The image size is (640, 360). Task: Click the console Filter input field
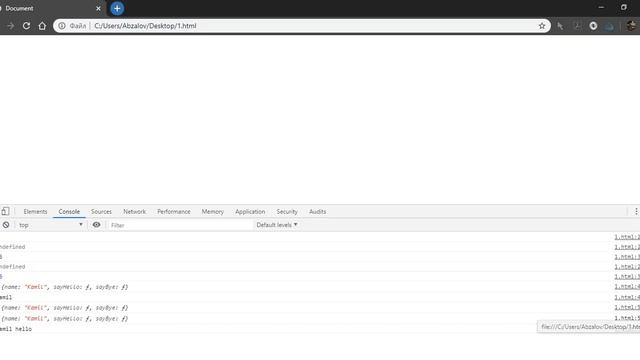pyautogui.click(x=180, y=225)
